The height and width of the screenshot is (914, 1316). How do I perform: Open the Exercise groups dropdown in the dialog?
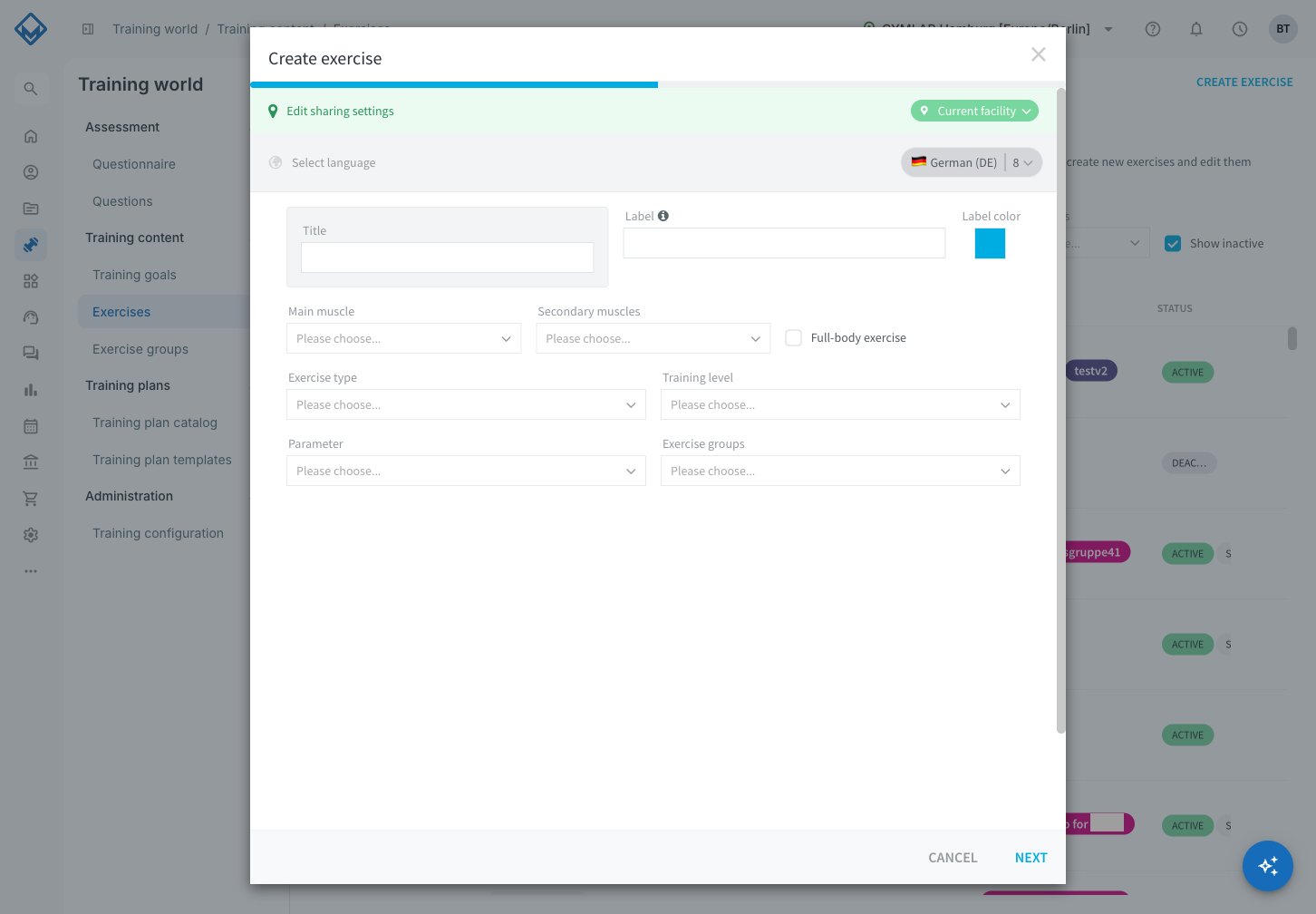841,471
